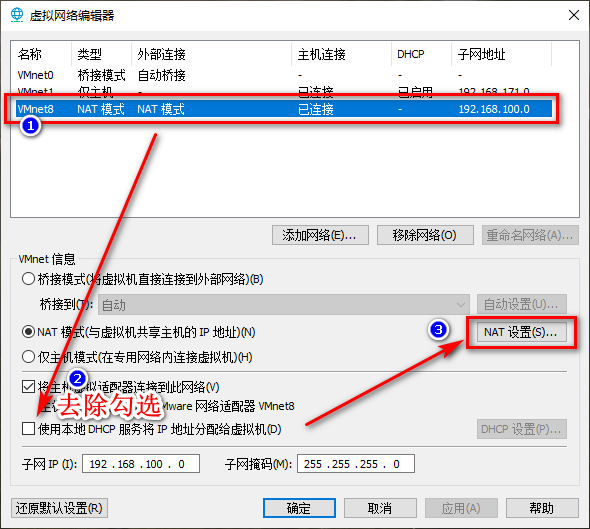Click the 重命名网络(A)... button
Image resolution: width=590 pixels, height=529 pixels.
pyautogui.click(x=530, y=235)
